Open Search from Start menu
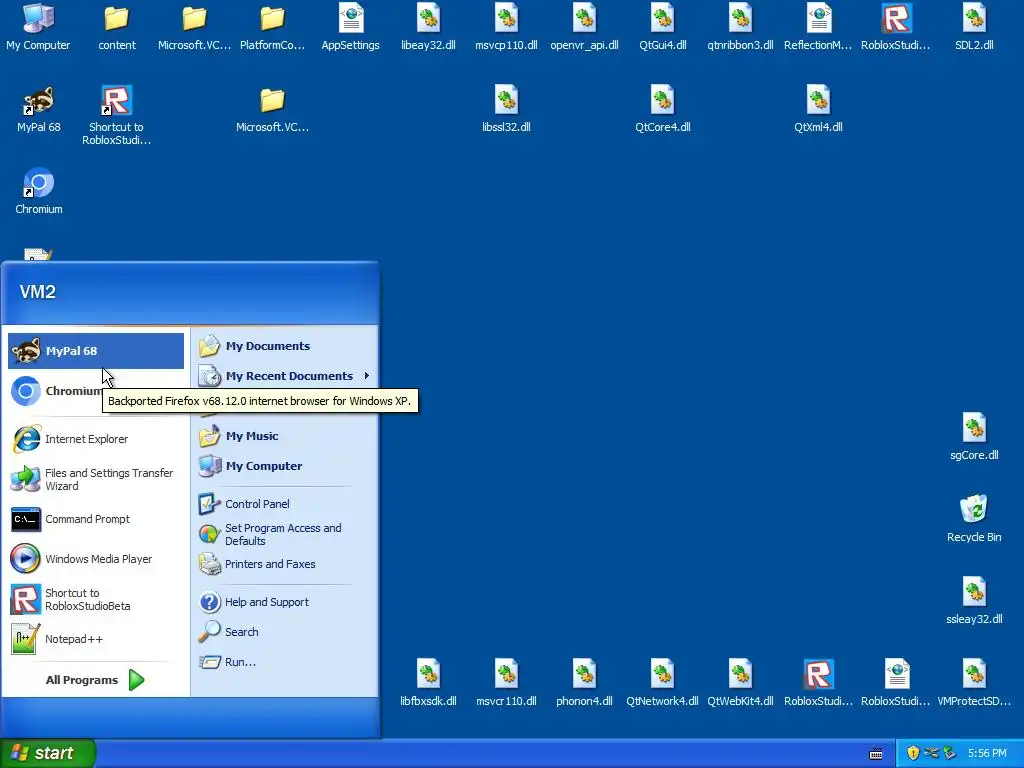Image resolution: width=1024 pixels, height=768 pixels. click(285, 632)
